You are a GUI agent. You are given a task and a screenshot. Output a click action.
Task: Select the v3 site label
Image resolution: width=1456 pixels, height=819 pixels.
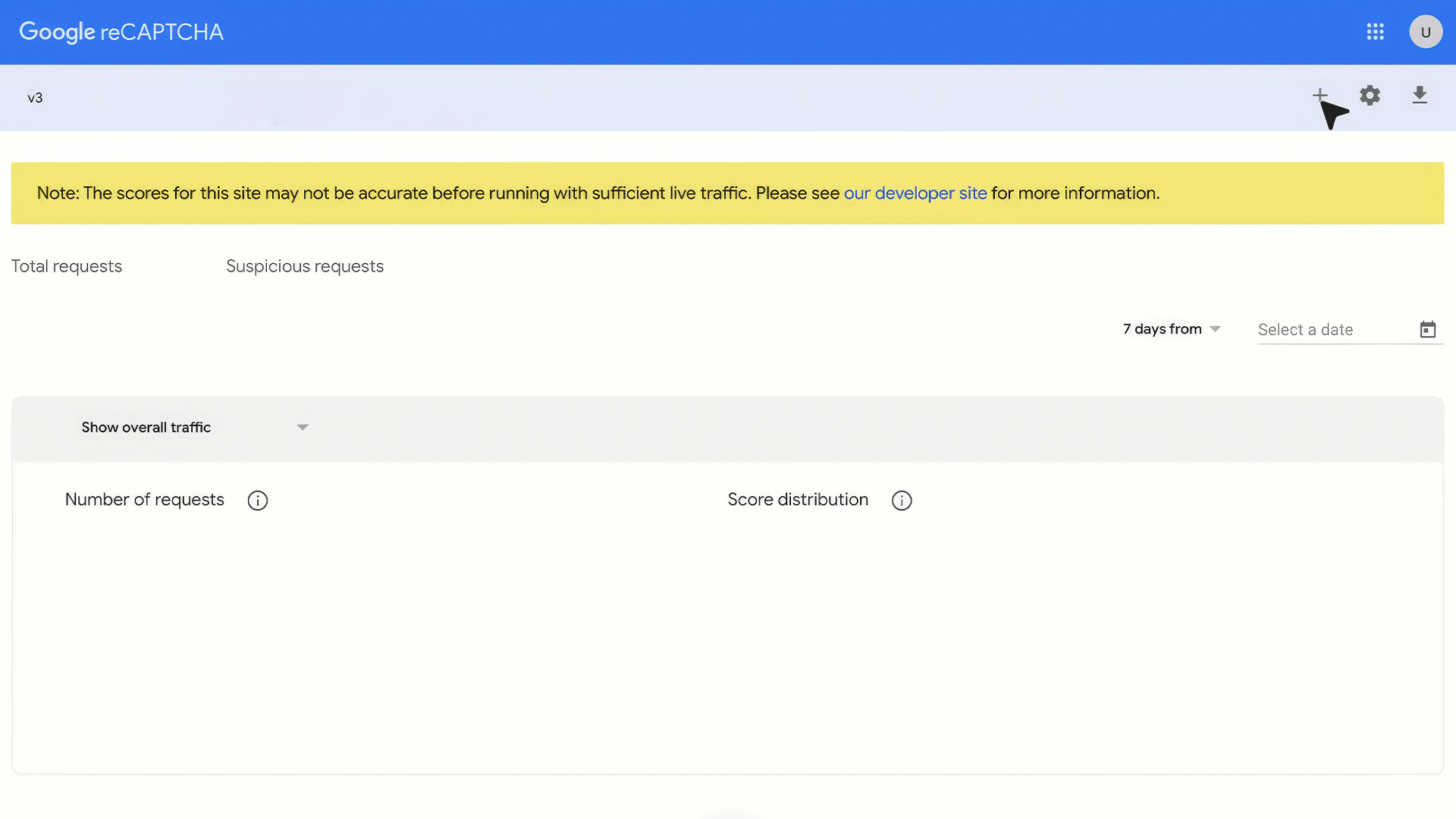(x=35, y=98)
